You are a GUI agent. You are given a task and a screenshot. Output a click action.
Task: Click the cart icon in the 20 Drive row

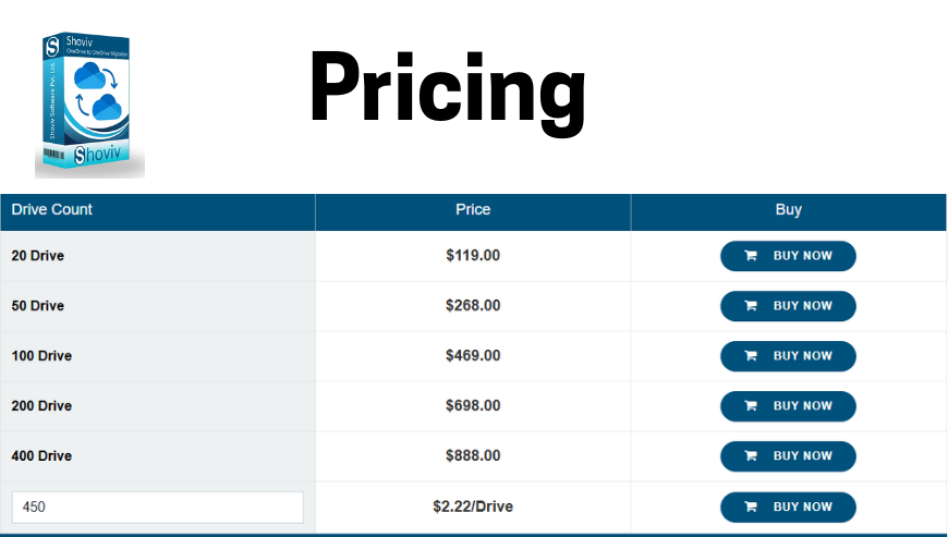coord(751,256)
